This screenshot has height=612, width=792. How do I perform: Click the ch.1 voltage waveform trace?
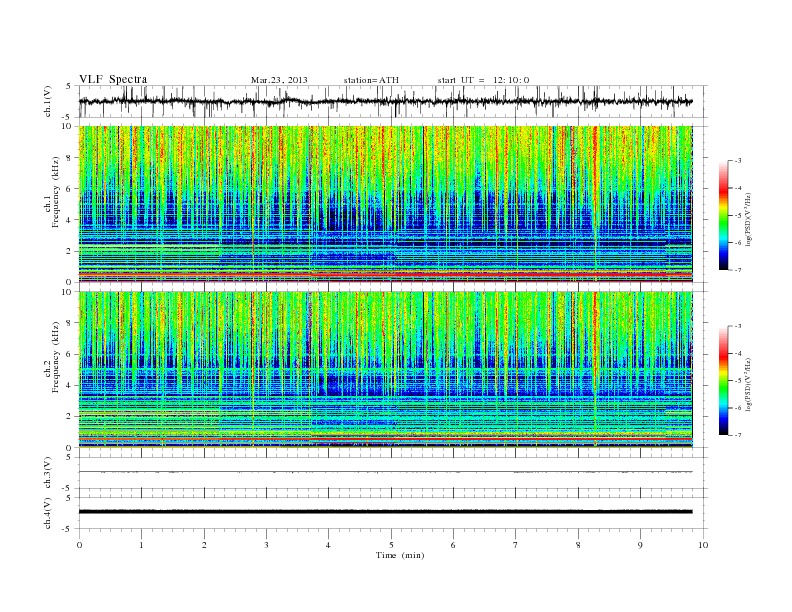coord(385,101)
